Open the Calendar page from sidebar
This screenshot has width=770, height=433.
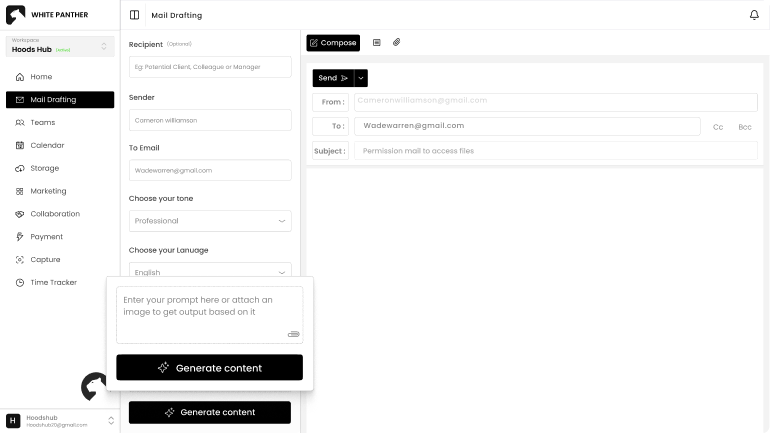(x=46, y=145)
